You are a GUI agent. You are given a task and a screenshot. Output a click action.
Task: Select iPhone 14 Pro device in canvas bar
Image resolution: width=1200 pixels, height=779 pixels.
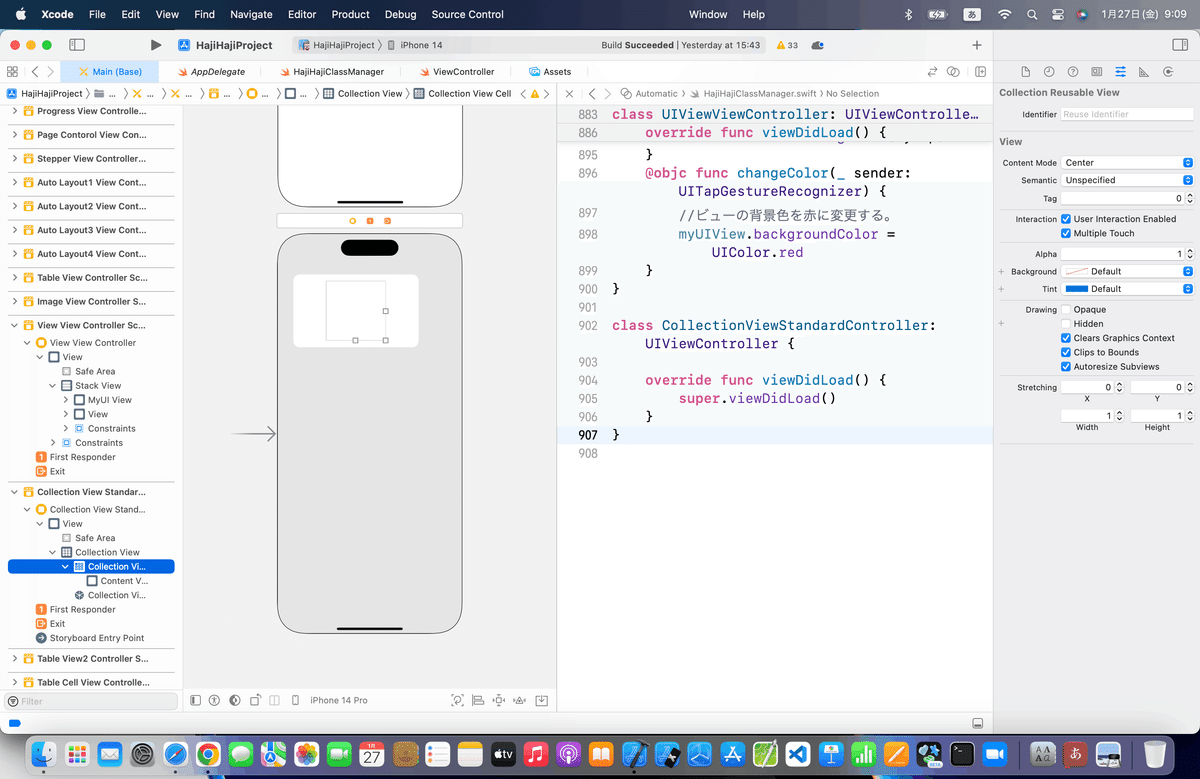coord(338,700)
